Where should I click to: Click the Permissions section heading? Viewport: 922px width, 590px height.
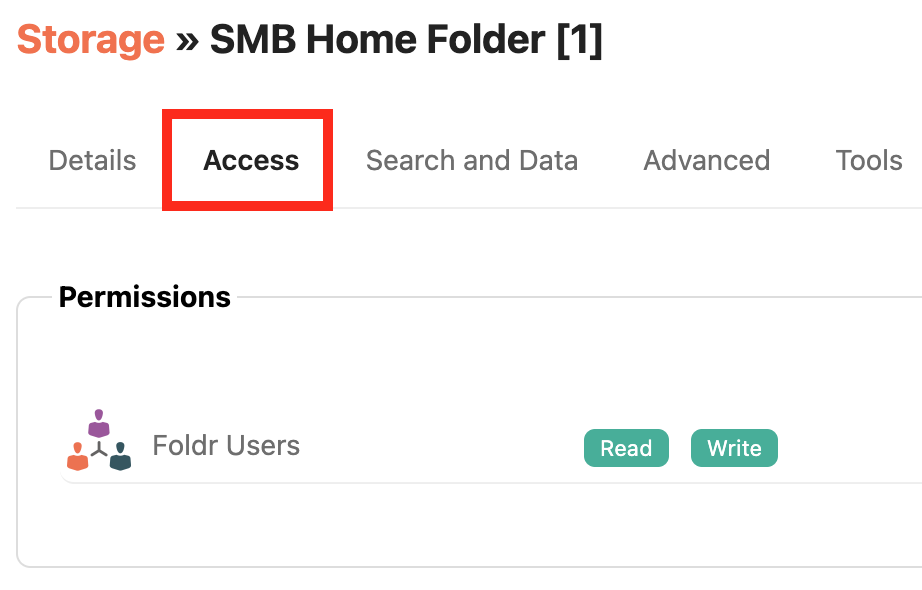coord(145,297)
